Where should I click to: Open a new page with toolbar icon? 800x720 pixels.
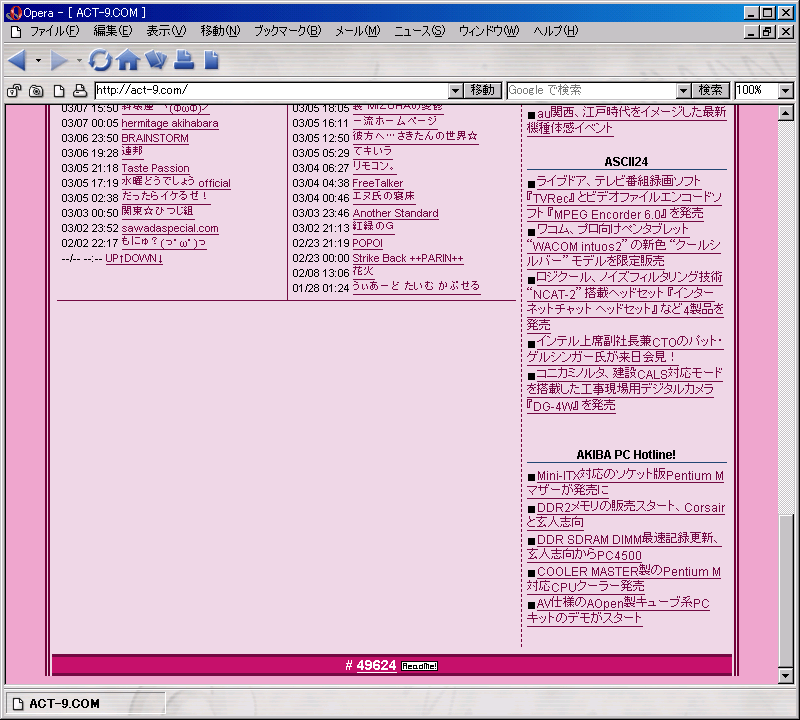coord(211,60)
